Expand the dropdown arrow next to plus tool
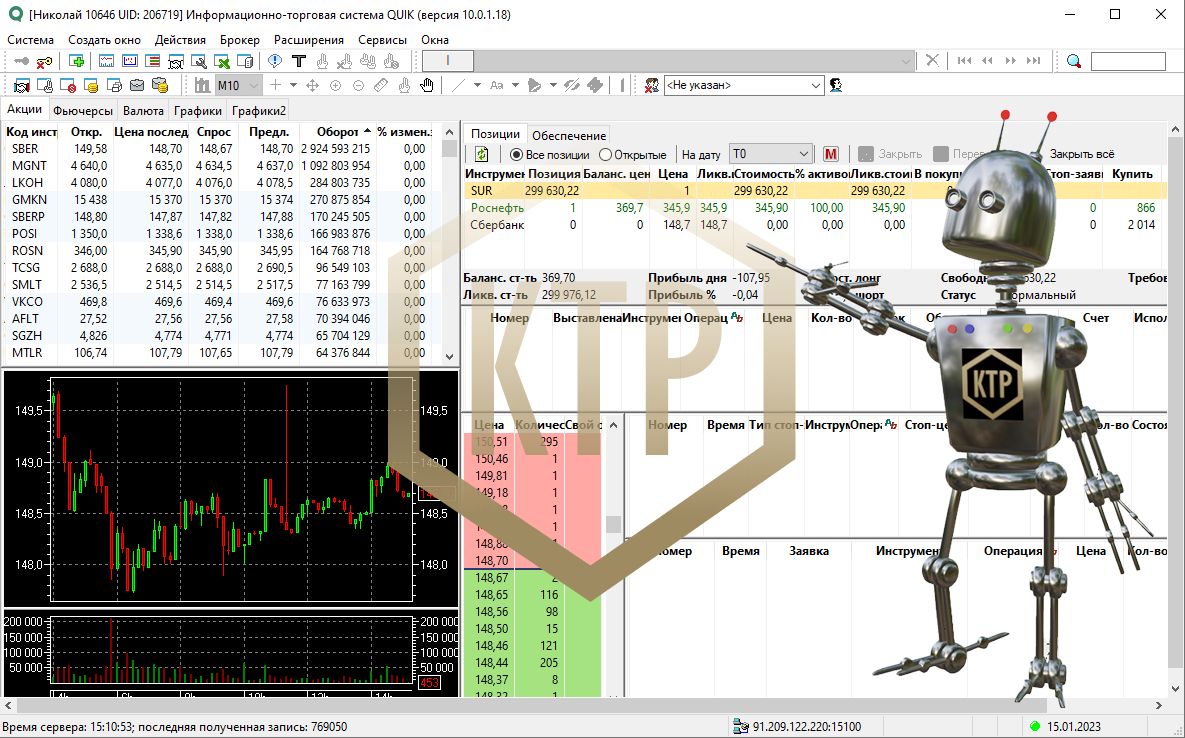 [293, 85]
